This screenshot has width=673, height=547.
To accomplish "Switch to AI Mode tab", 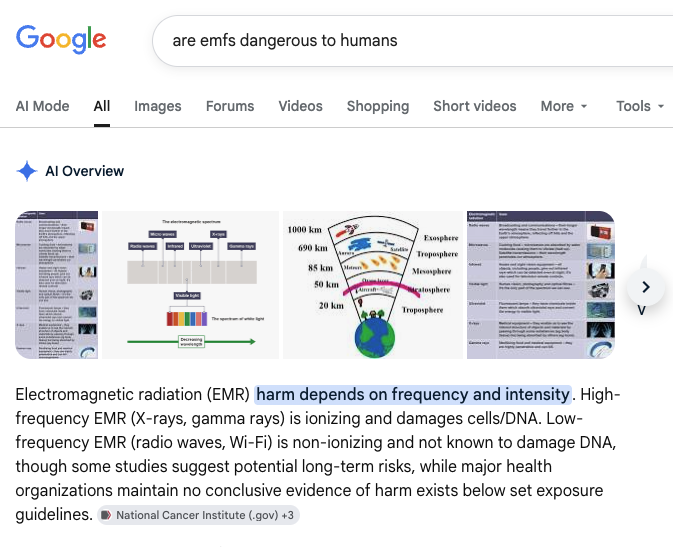I will coord(42,106).
